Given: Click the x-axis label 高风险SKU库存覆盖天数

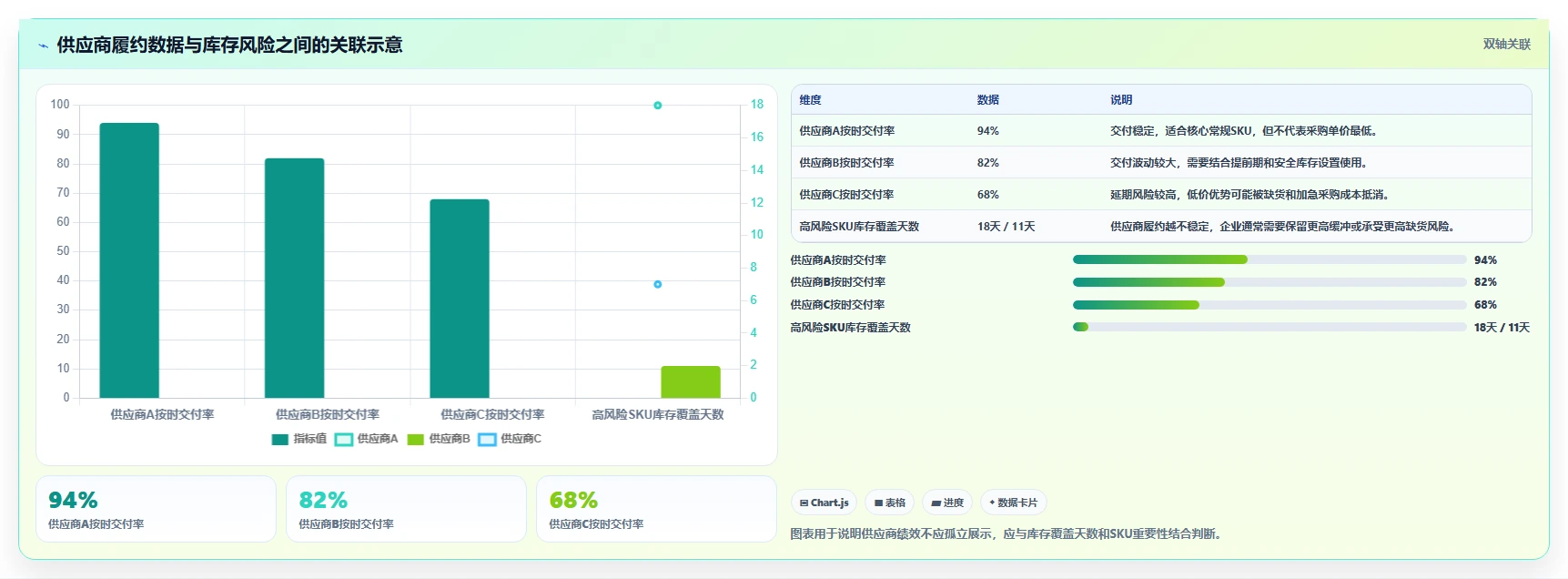Looking at the screenshot, I should point(658,415).
